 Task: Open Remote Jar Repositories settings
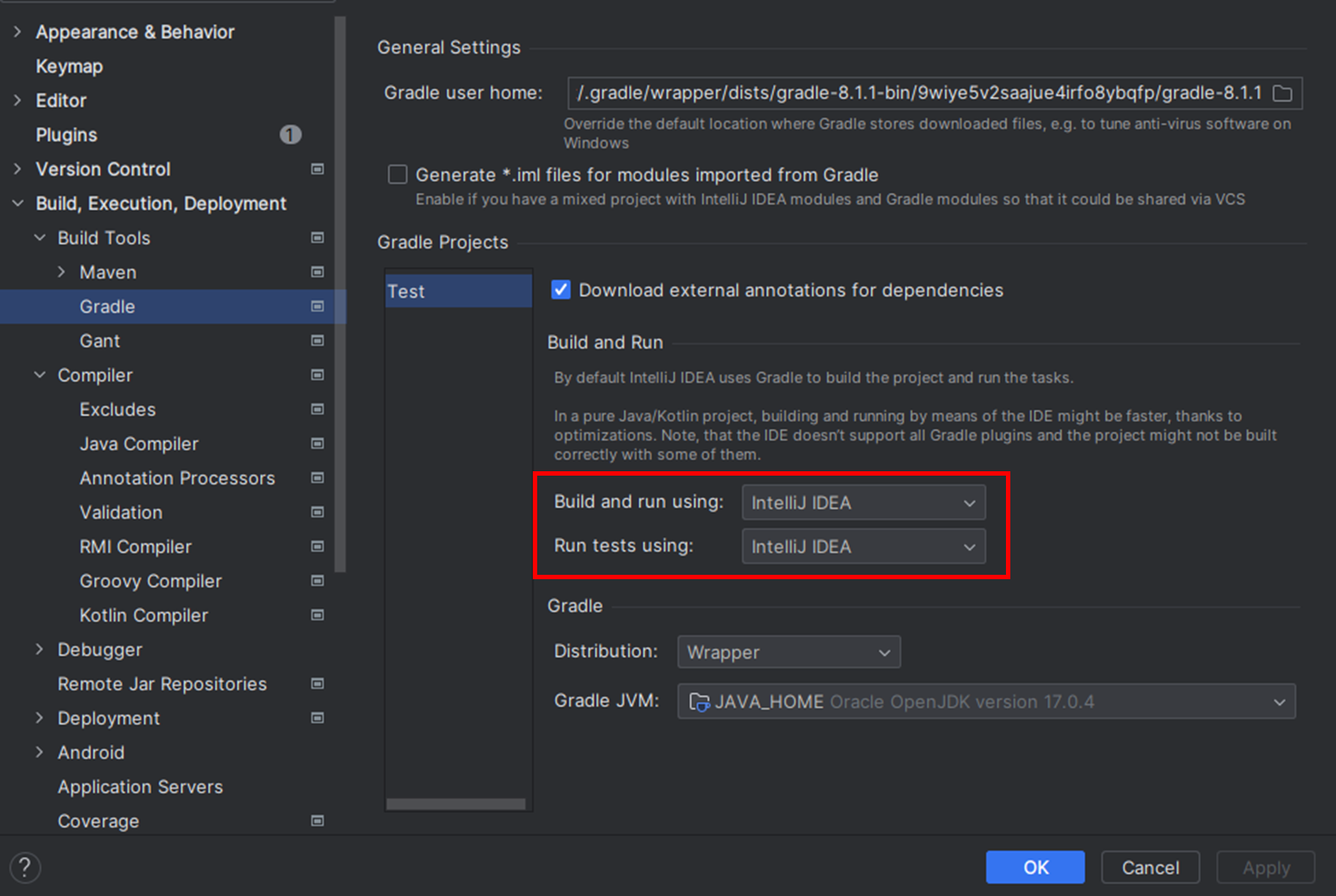162,684
